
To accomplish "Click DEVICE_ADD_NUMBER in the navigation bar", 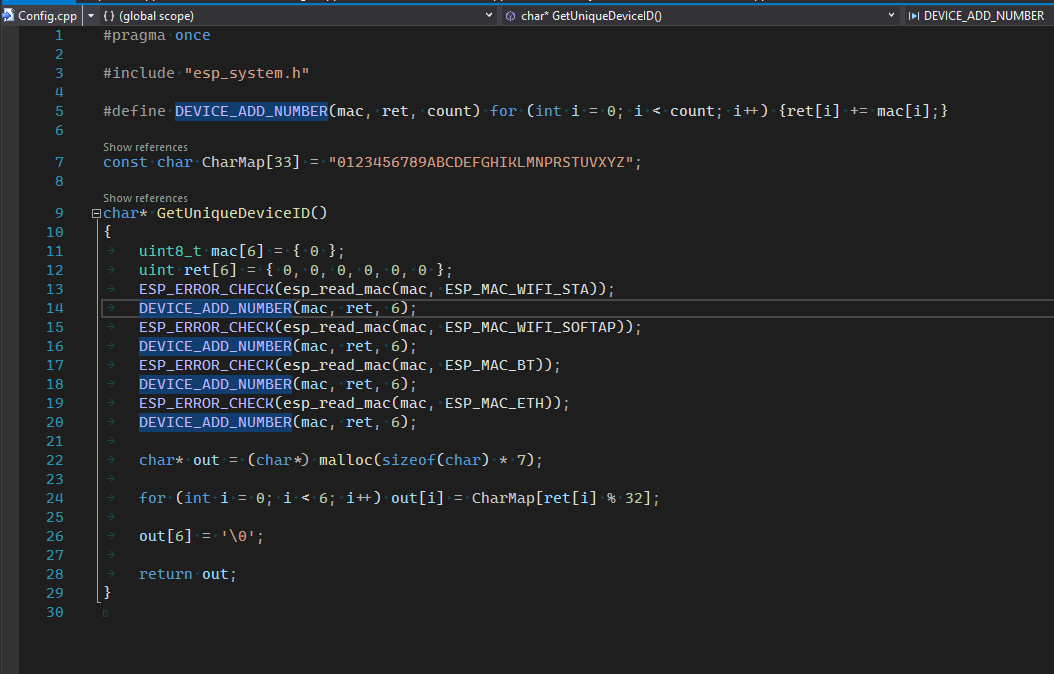I will point(983,16).
